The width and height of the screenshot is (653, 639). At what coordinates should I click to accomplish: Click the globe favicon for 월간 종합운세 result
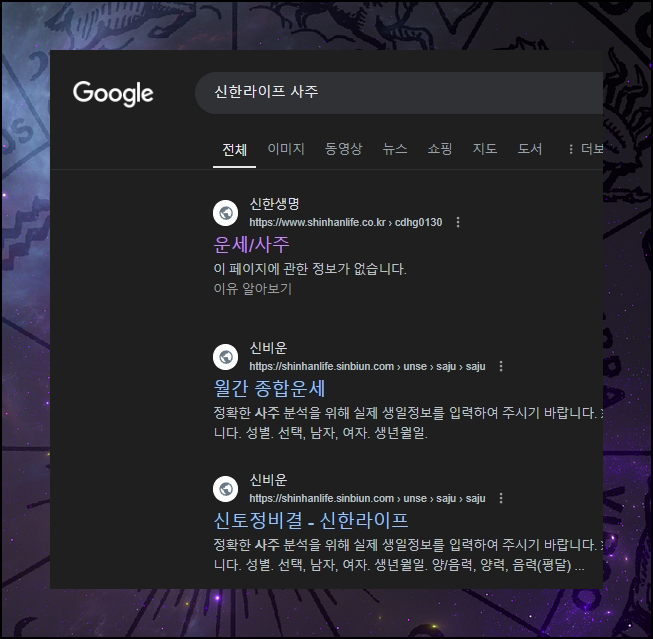(x=226, y=357)
